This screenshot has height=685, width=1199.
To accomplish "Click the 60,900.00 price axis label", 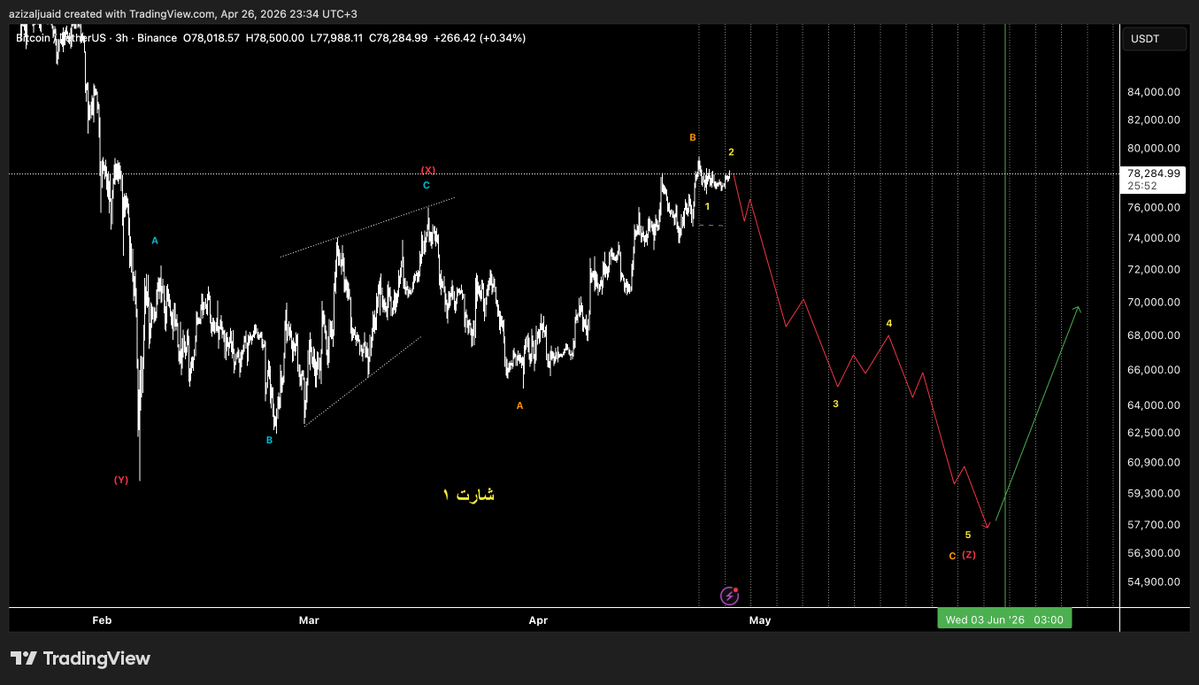I will [1153, 462].
